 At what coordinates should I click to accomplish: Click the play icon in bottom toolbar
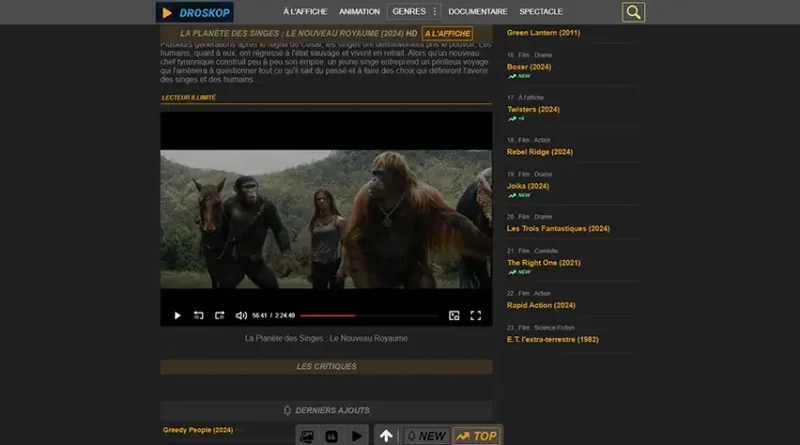pyautogui.click(x=357, y=436)
